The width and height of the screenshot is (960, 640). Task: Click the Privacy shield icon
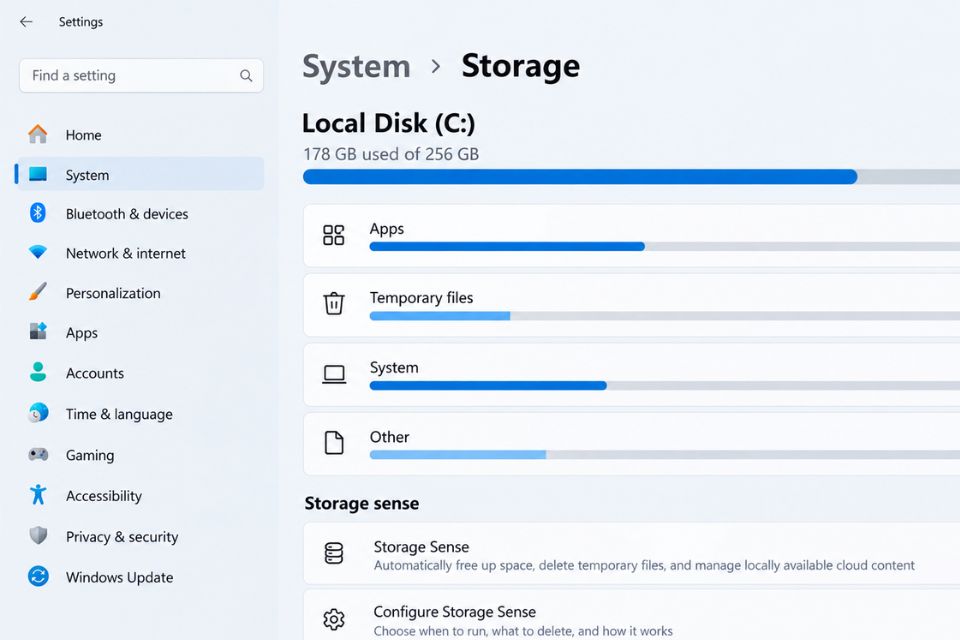pos(38,535)
